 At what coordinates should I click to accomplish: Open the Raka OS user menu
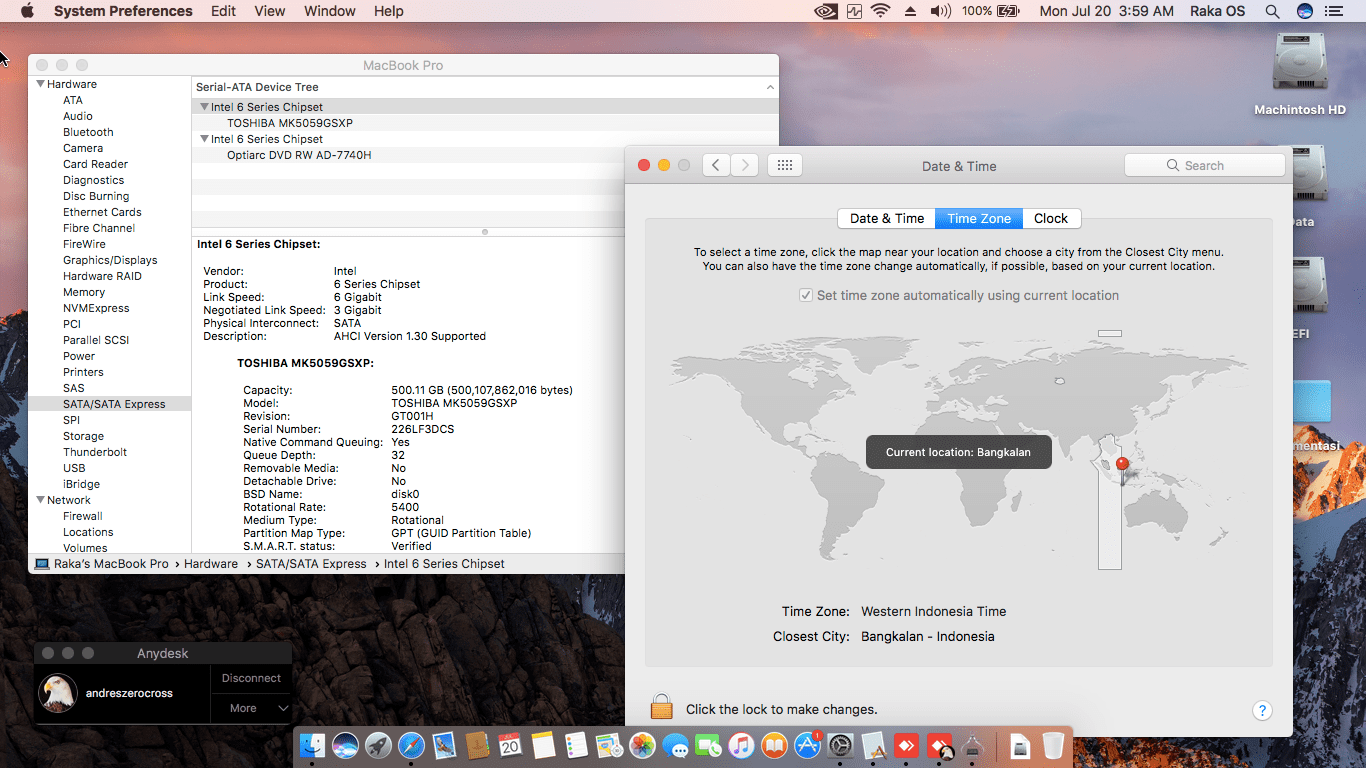[x=1218, y=11]
